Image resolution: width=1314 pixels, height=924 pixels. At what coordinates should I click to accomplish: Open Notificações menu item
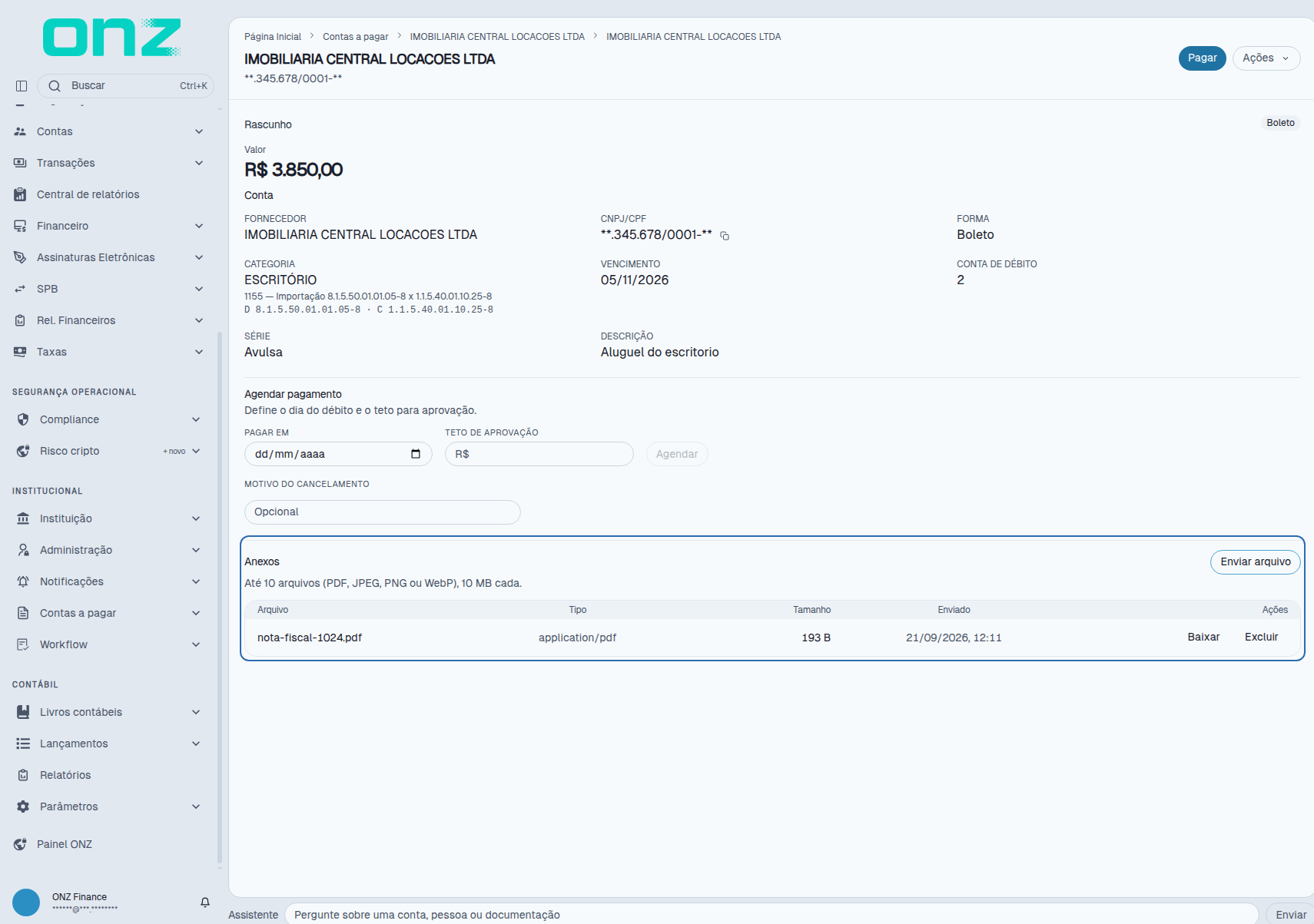point(108,581)
